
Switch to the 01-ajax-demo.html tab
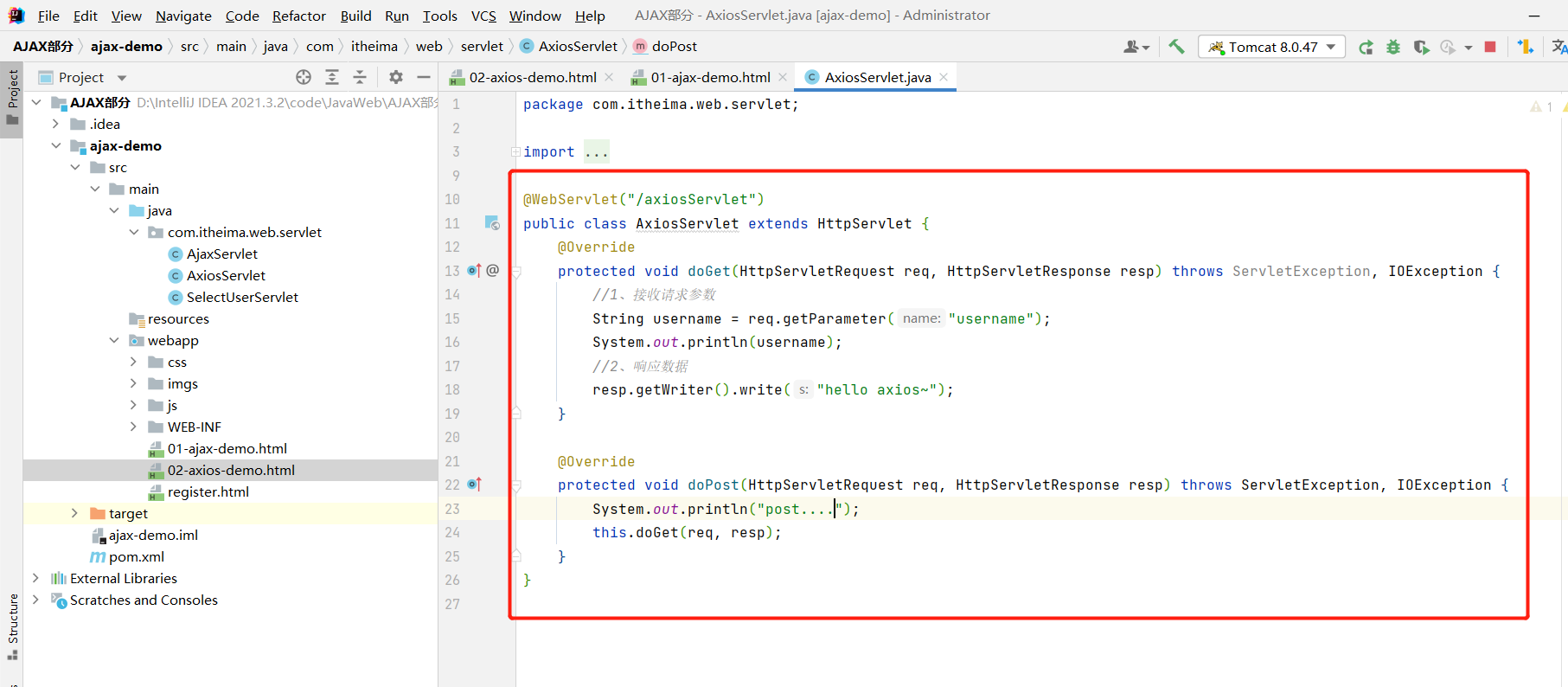point(710,77)
